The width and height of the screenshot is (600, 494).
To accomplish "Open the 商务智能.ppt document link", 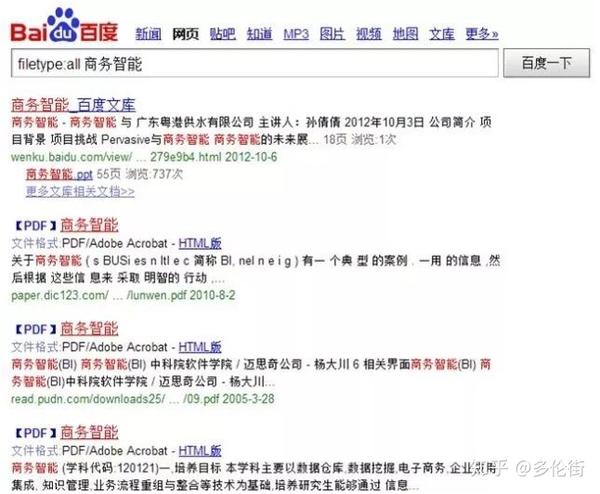I will (x=59, y=174).
